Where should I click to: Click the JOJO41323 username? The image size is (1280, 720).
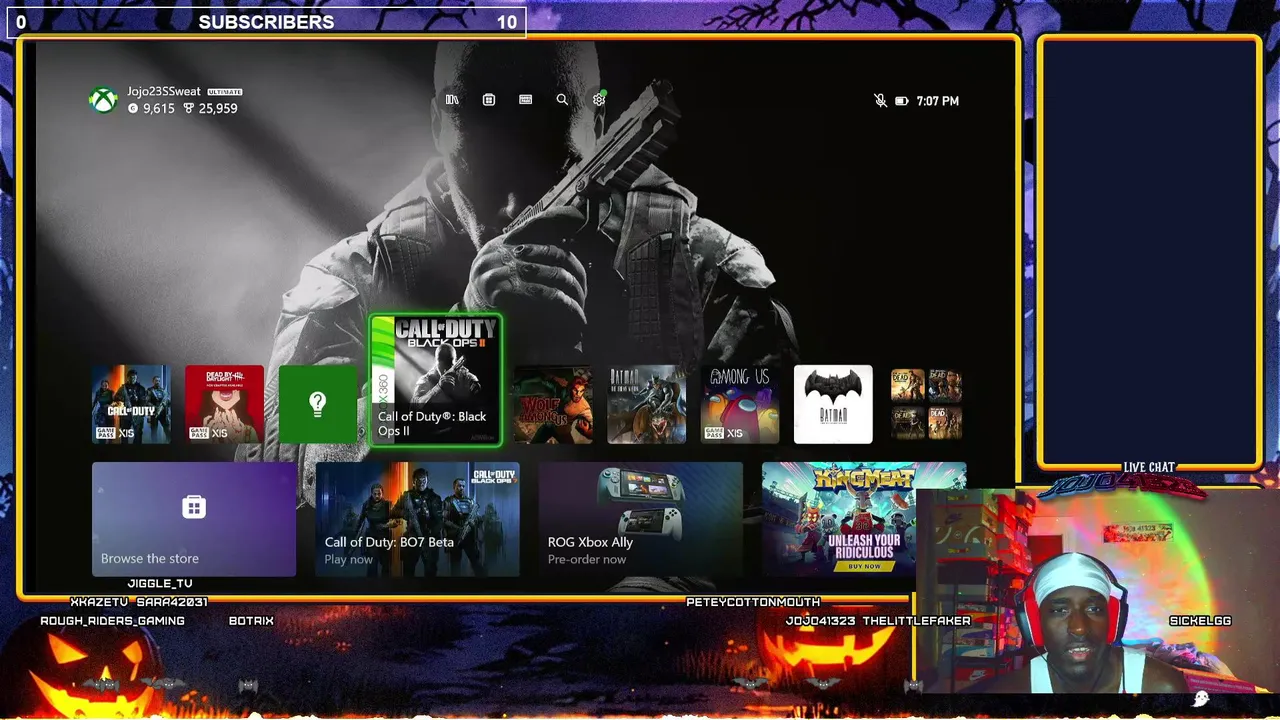[x=820, y=621]
